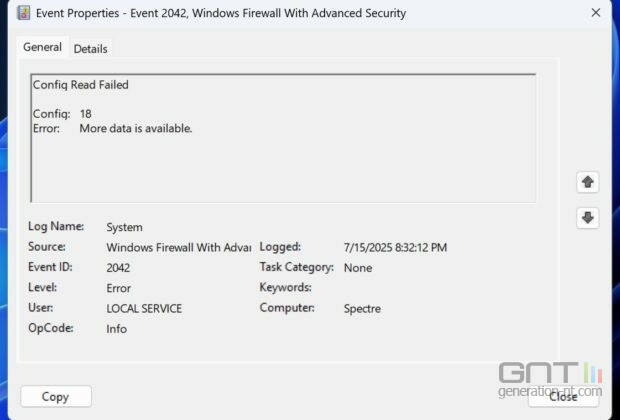This screenshot has width=620, height=420.
Task: Click the Source value Windows Firewall With Advanced Security
Action: [x=179, y=248]
